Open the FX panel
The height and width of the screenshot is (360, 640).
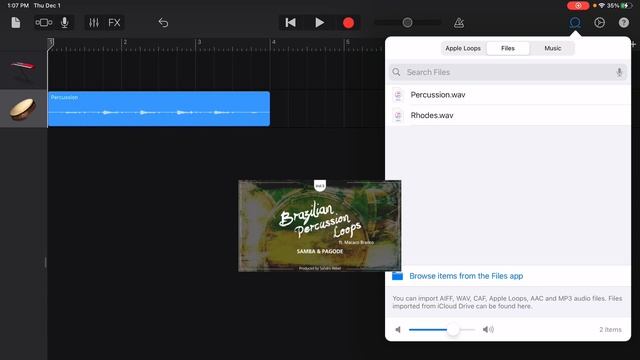pos(114,22)
